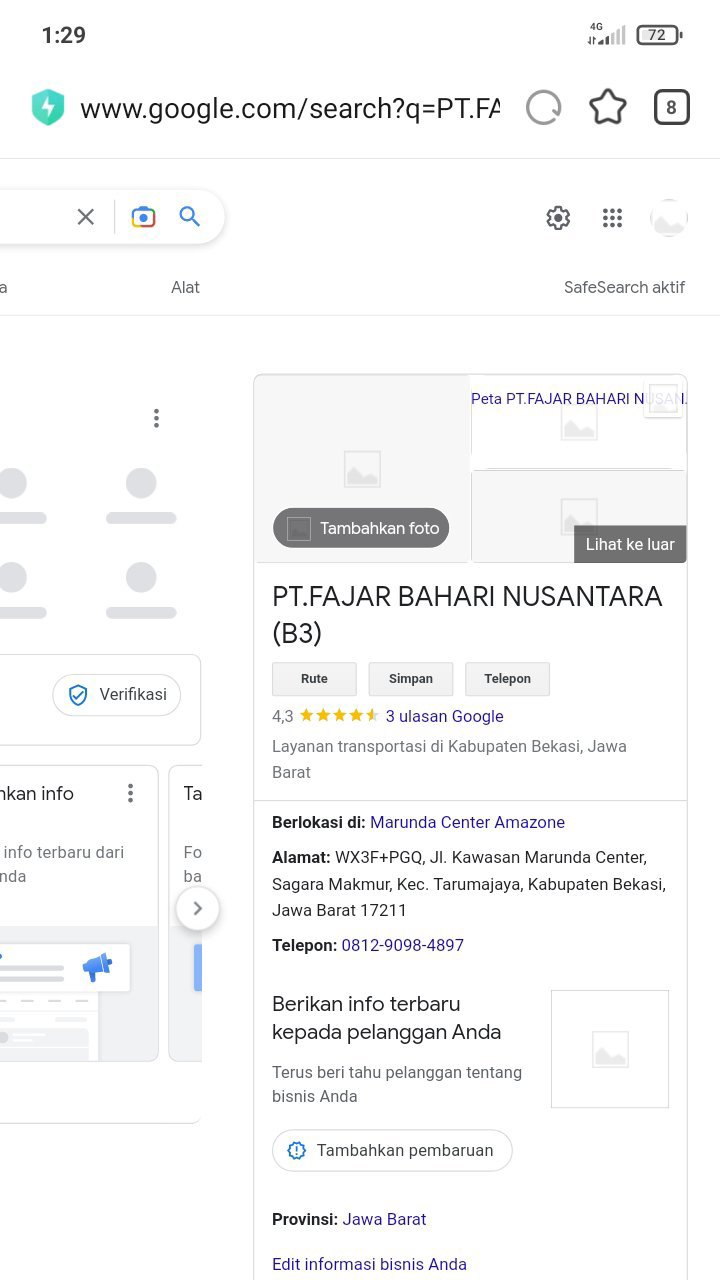Stop page loading with the spinner icon
This screenshot has width=720, height=1280.
click(544, 107)
